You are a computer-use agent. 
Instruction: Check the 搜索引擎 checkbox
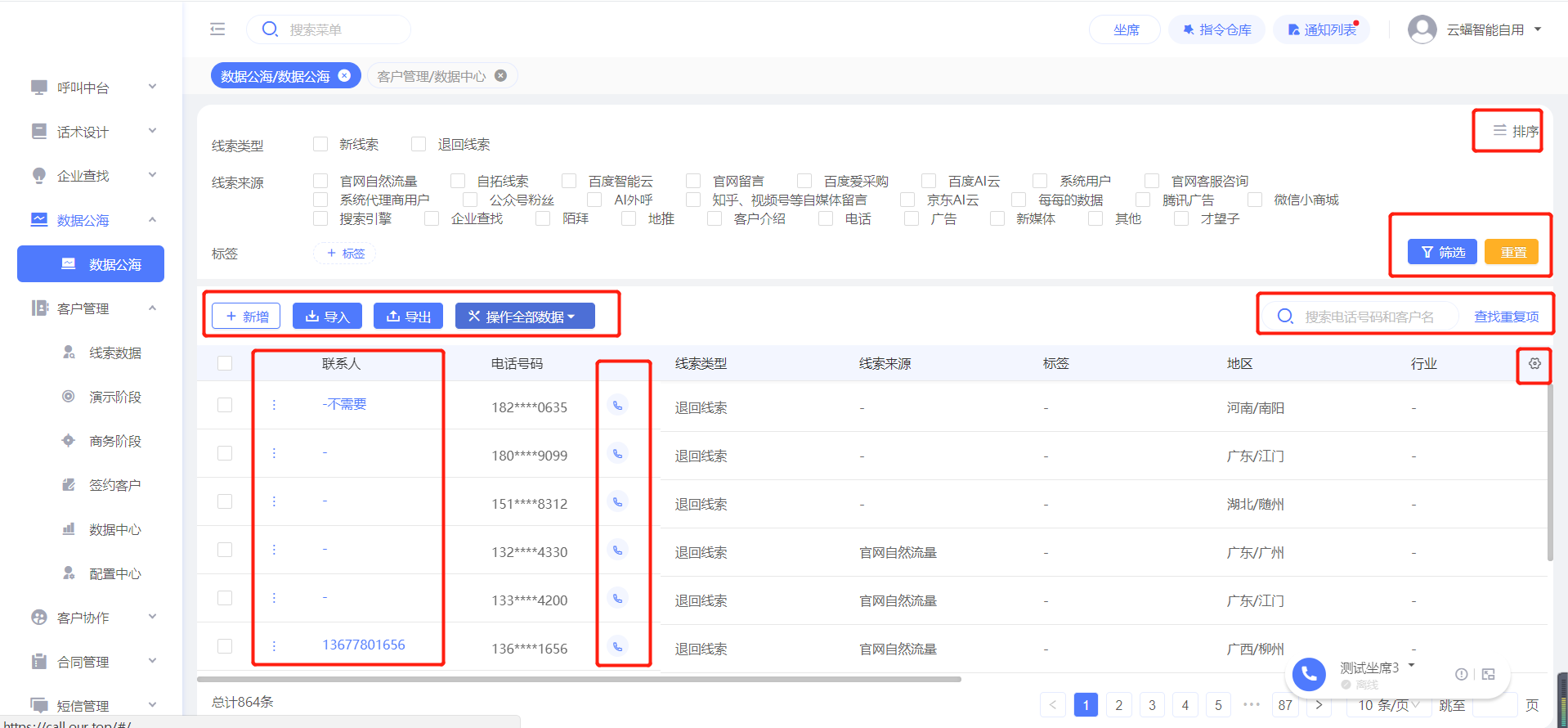click(320, 218)
